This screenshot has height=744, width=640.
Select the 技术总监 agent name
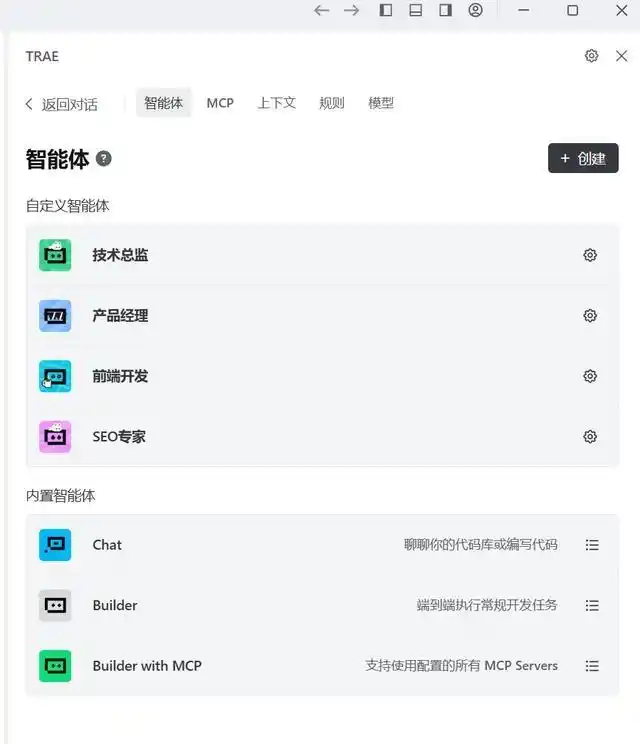(x=120, y=255)
